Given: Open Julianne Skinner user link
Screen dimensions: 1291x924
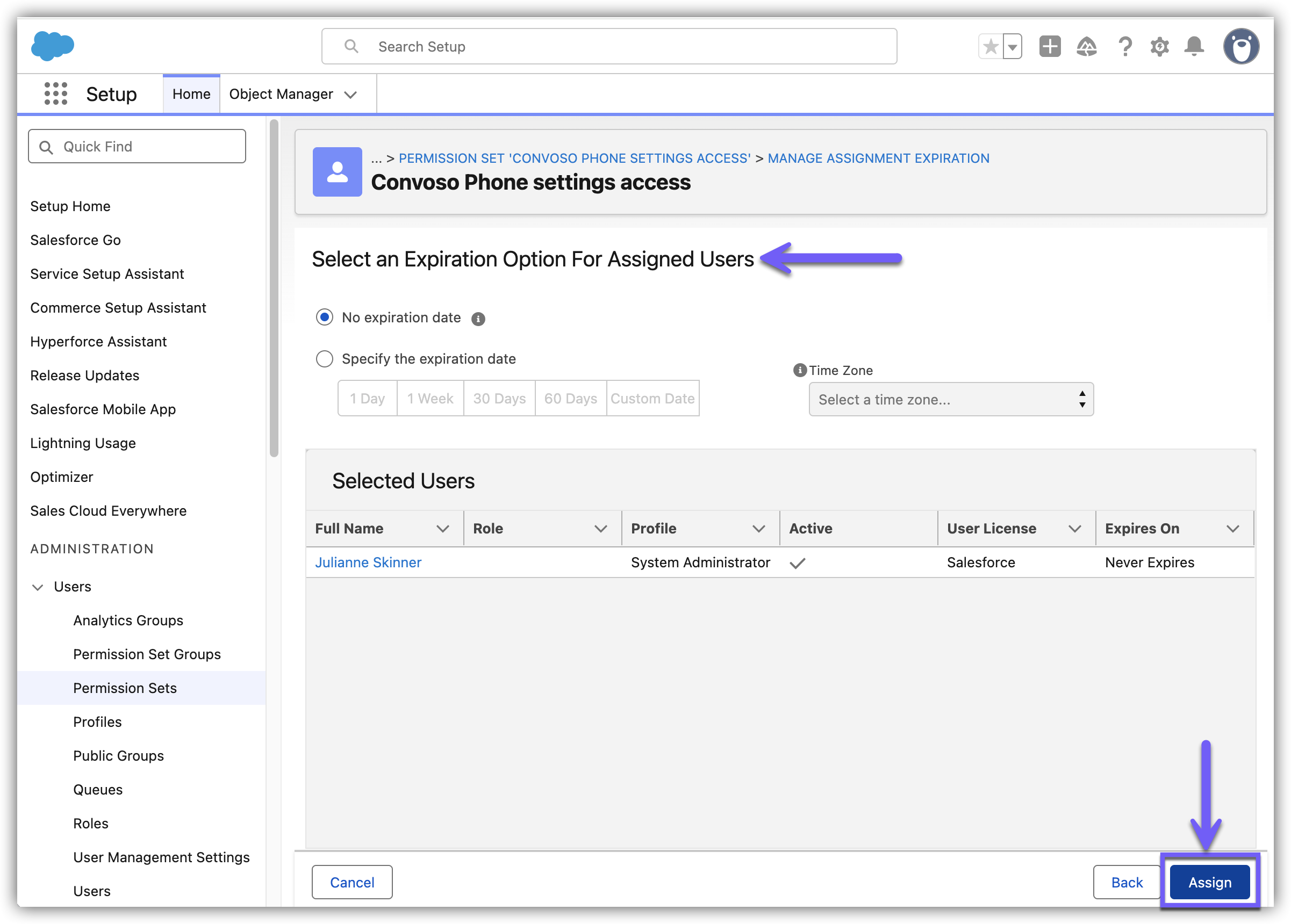Looking at the screenshot, I should [x=368, y=562].
